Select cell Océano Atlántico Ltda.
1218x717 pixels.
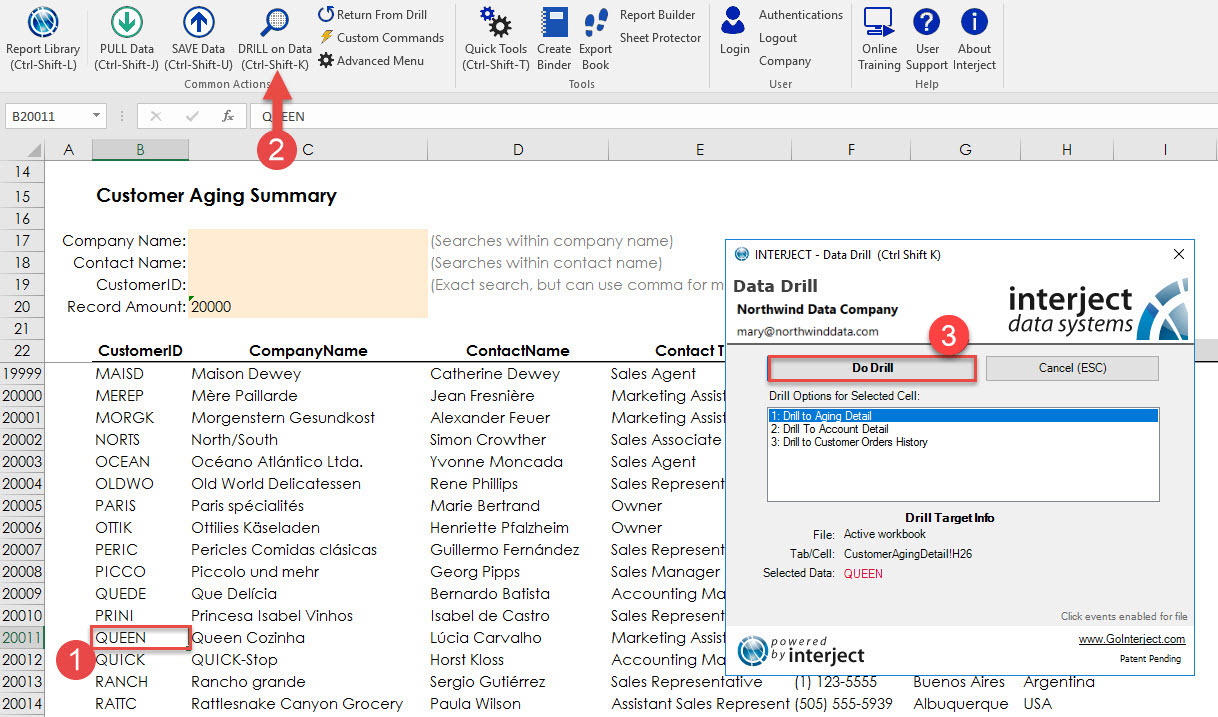(x=308, y=461)
